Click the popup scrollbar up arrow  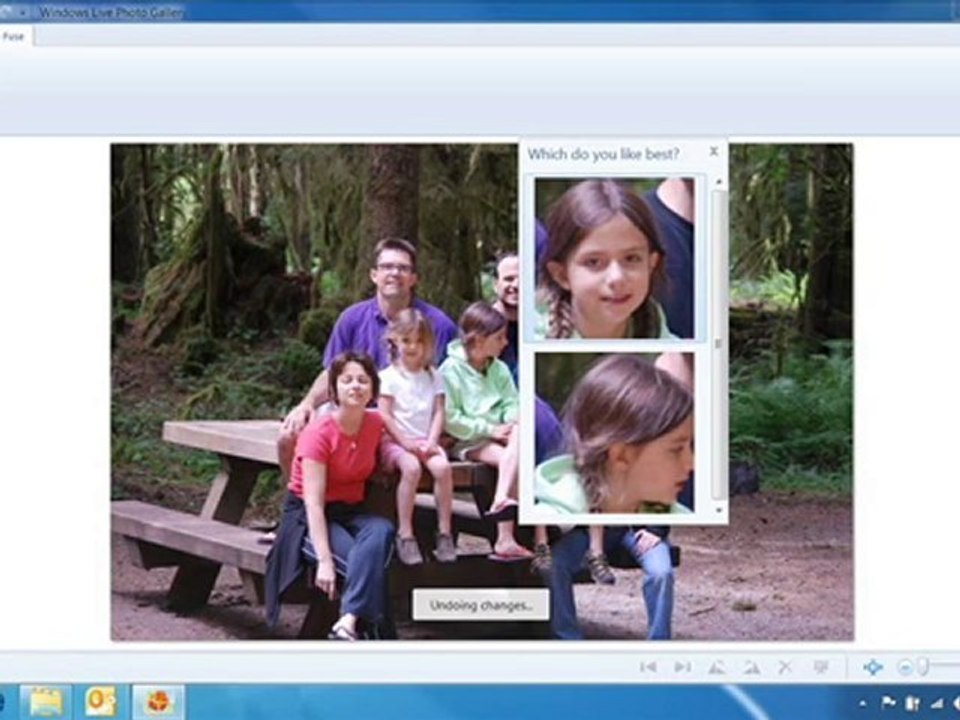point(719,182)
